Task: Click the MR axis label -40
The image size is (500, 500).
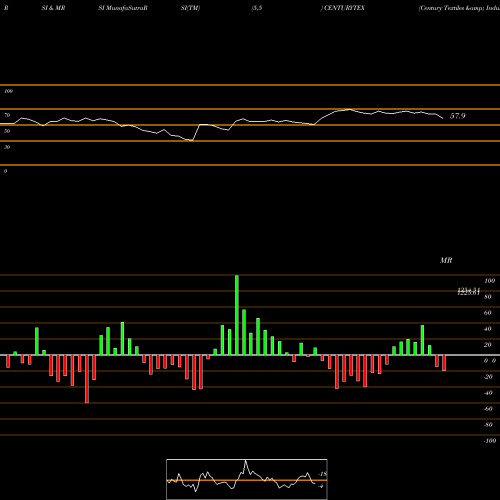Action: pos(488,393)
